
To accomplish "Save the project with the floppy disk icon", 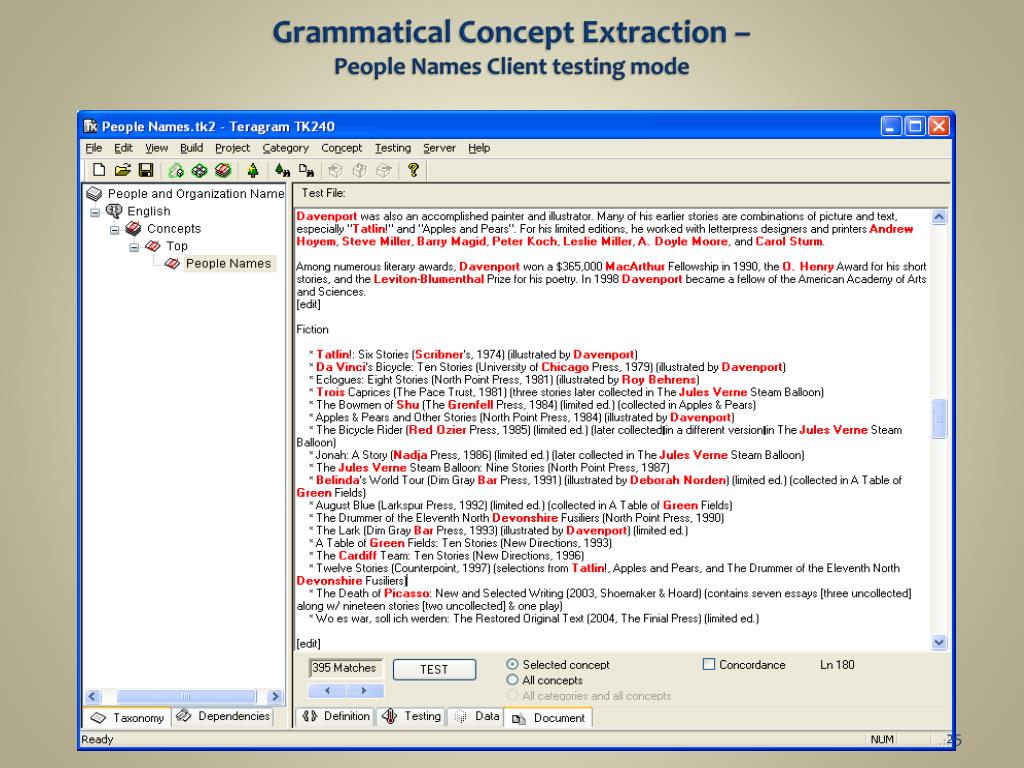I will (x=146, y=170).
